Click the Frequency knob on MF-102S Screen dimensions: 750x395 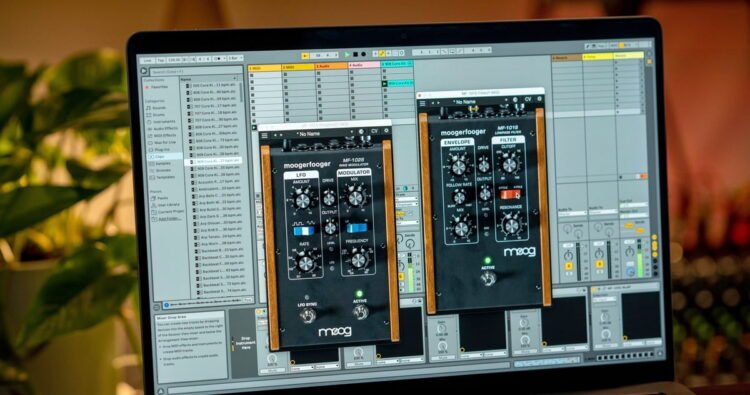[x=358, y=260]
